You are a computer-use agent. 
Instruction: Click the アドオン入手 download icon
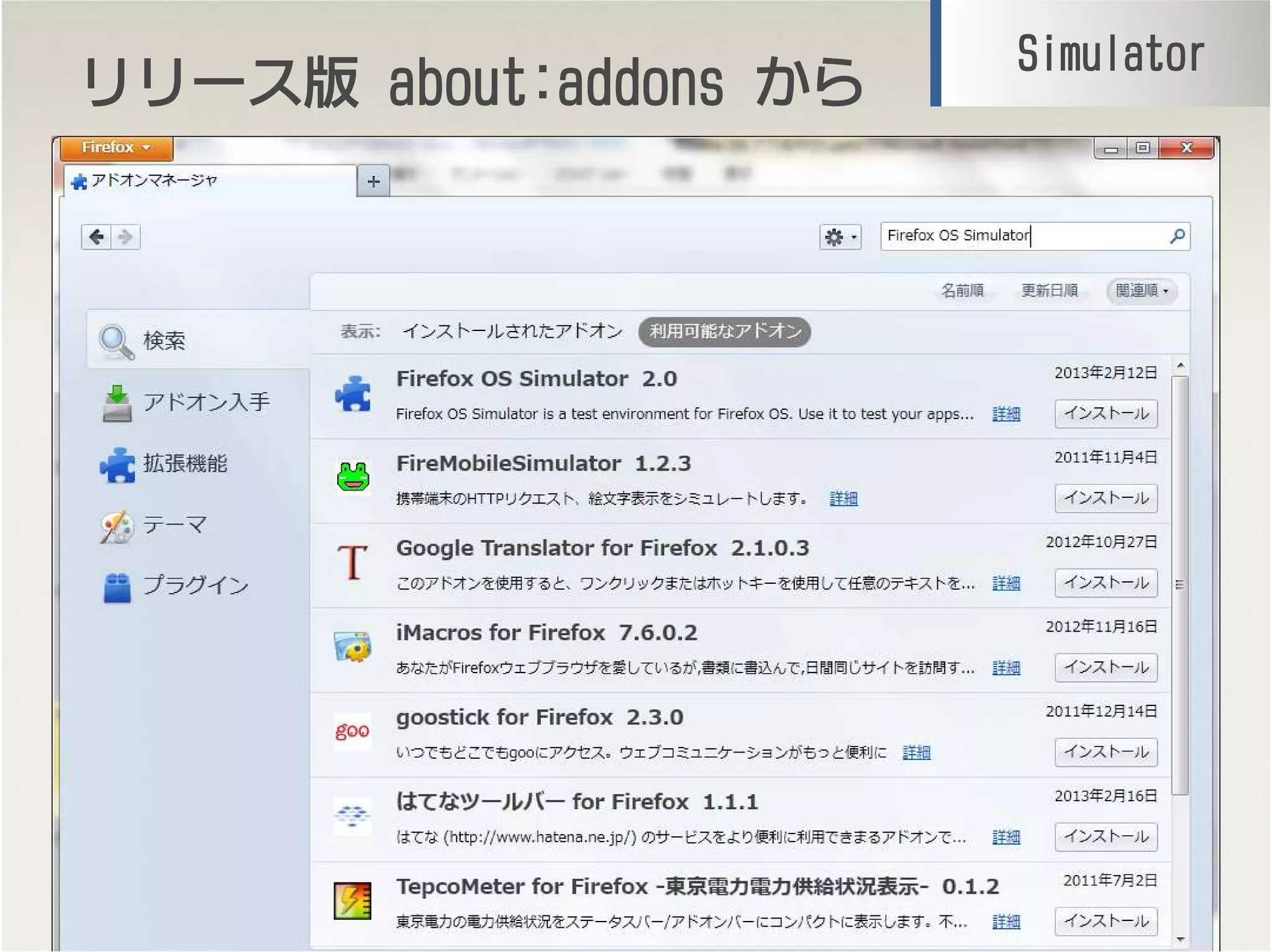pos(117,403)
